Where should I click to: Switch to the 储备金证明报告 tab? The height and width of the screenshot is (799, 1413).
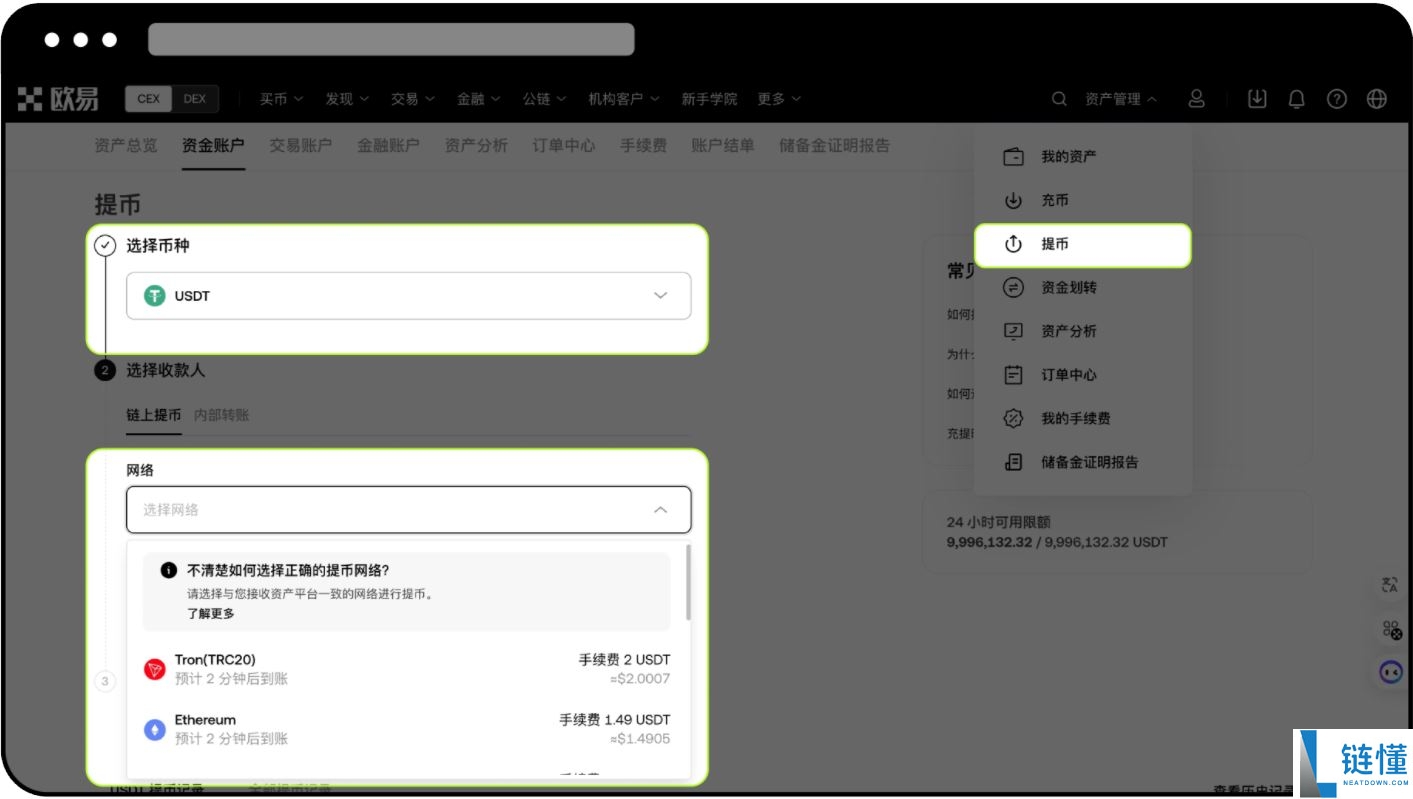point(834,146)
